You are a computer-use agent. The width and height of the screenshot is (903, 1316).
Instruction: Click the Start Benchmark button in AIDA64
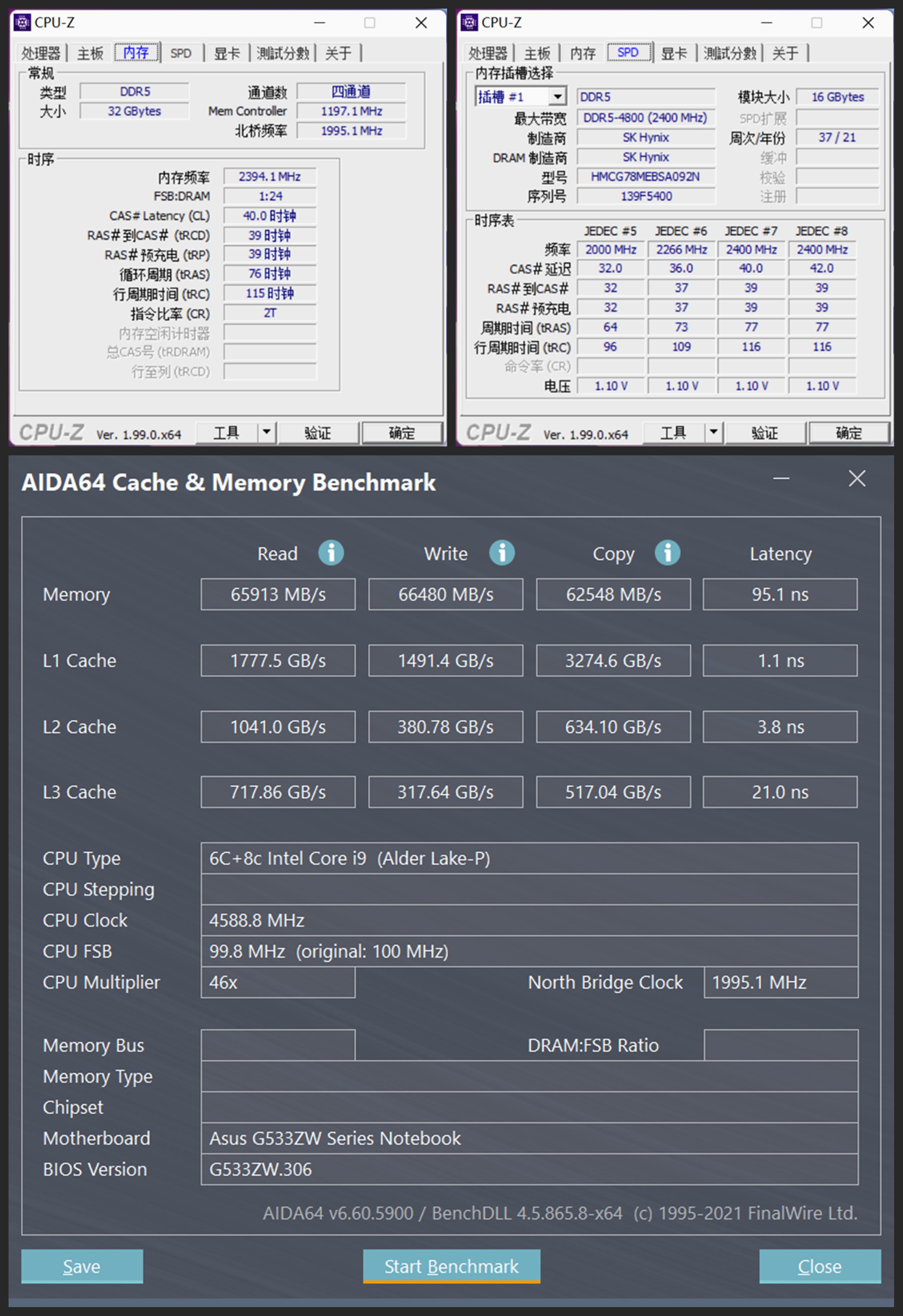click(x=451, y=1267)
